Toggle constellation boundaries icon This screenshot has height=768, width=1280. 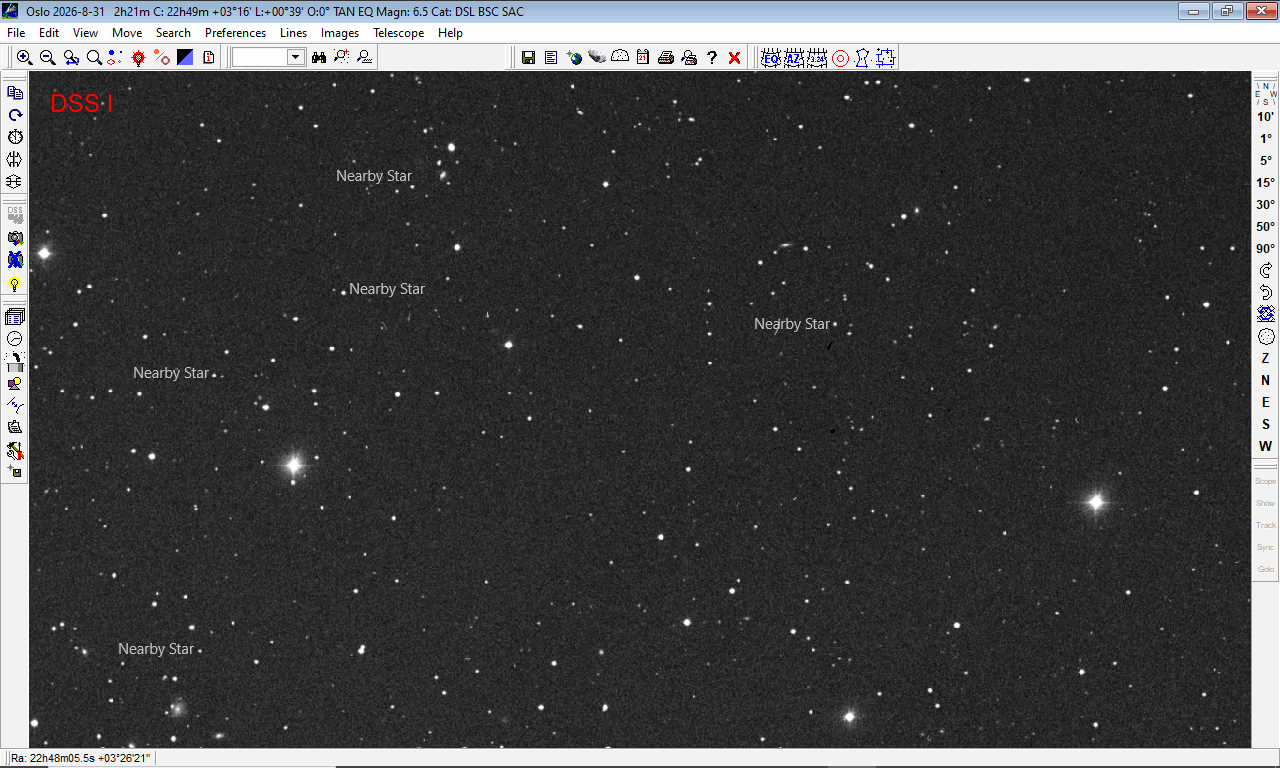coord(886,58)
